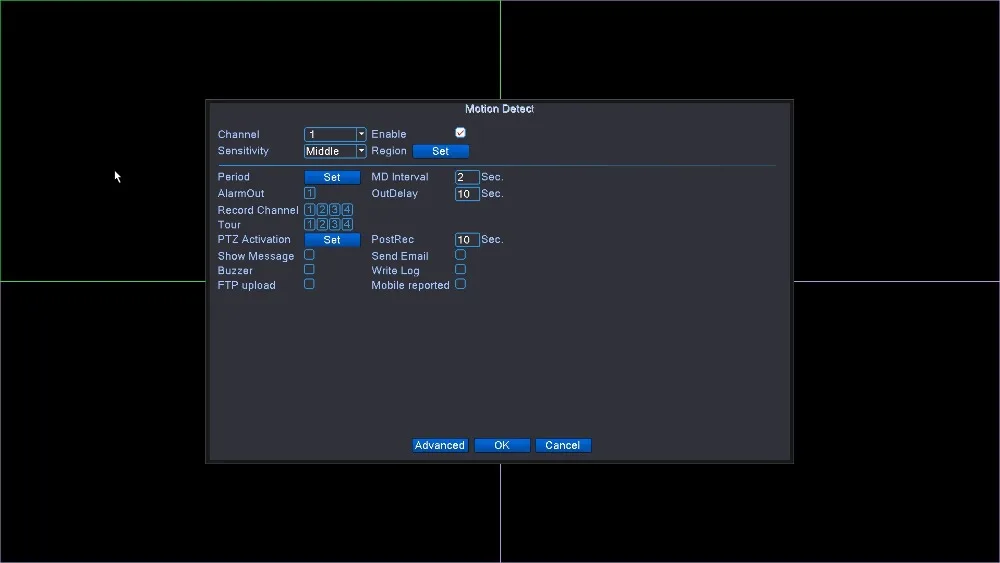Image resolution: width=1000 pixels, height=563 pixels.
Task: Cancel the Motion Detect dialog
Action: tap(562, 445)
